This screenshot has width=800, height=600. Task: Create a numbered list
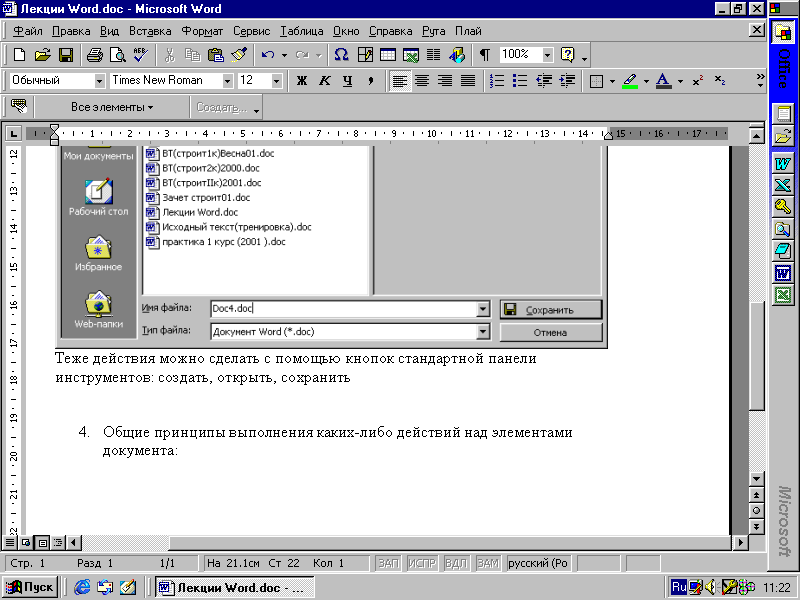pyautogui.click(x=497, y=81)
